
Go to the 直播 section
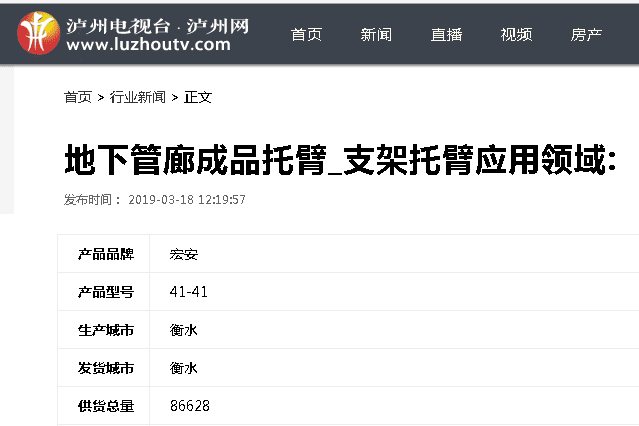click(x=446, y=35)
